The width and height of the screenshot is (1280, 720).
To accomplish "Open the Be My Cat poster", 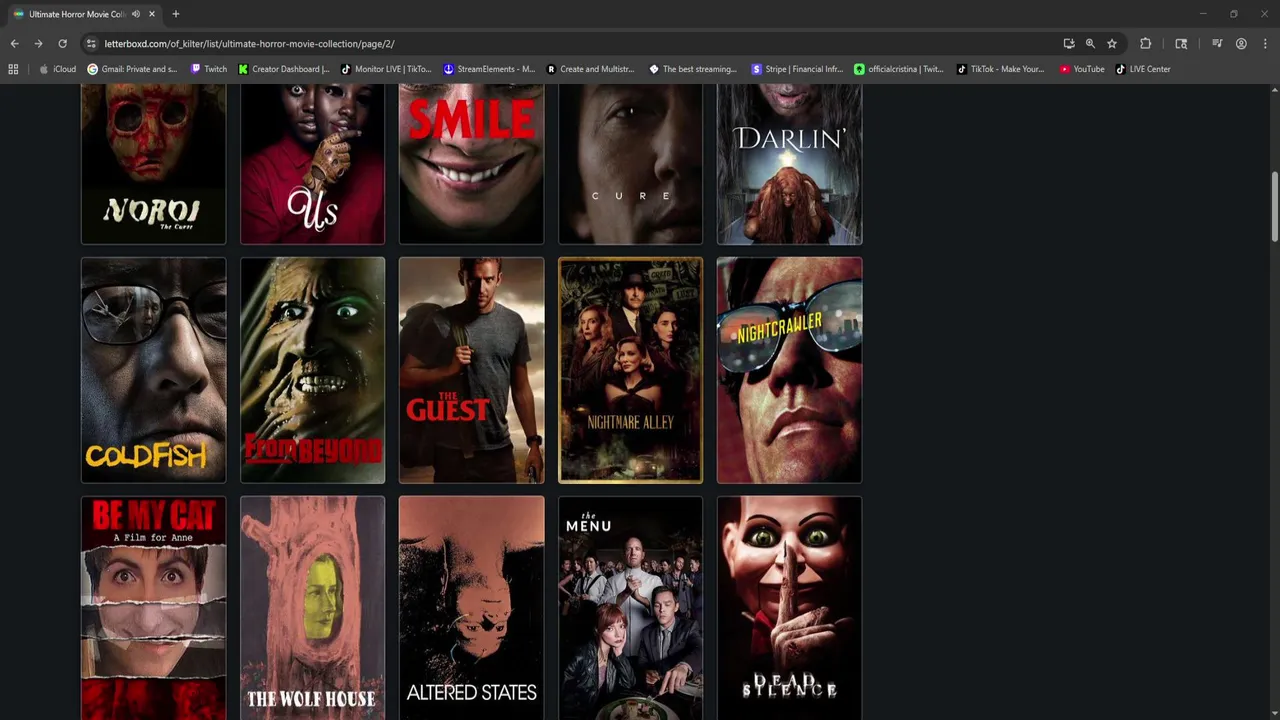I will point(153,608).
